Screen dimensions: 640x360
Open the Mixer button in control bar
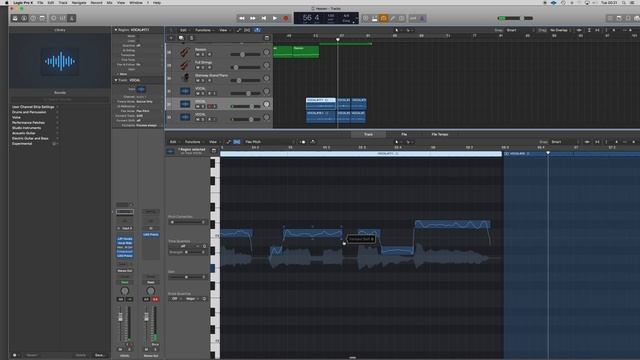coord(63,18)
